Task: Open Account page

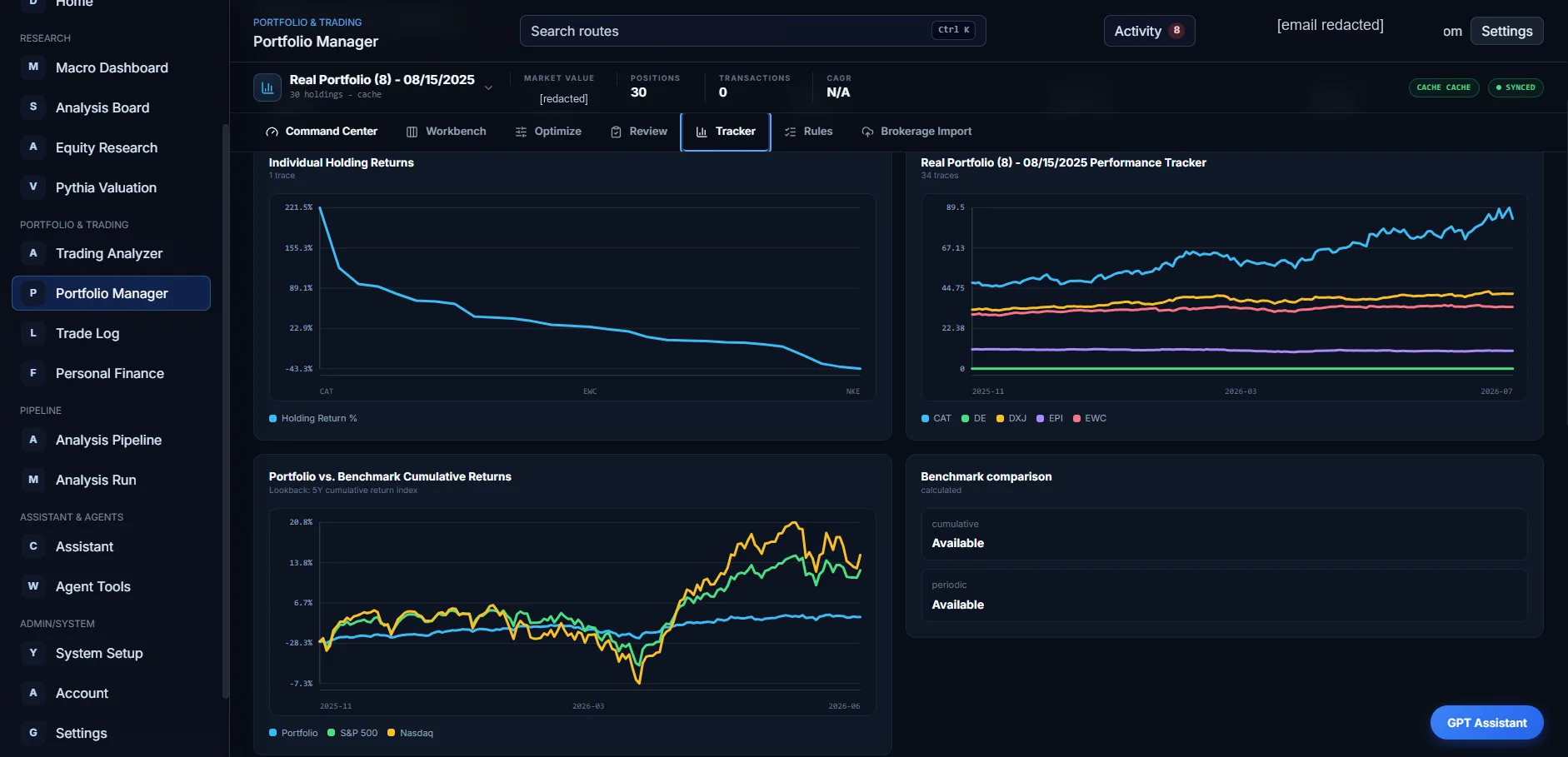Action: click(112, 693)
